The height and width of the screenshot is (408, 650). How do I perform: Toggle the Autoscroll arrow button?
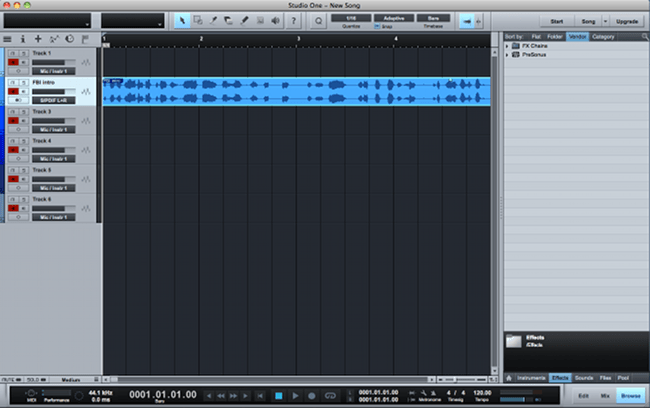[x=467, y=21]
